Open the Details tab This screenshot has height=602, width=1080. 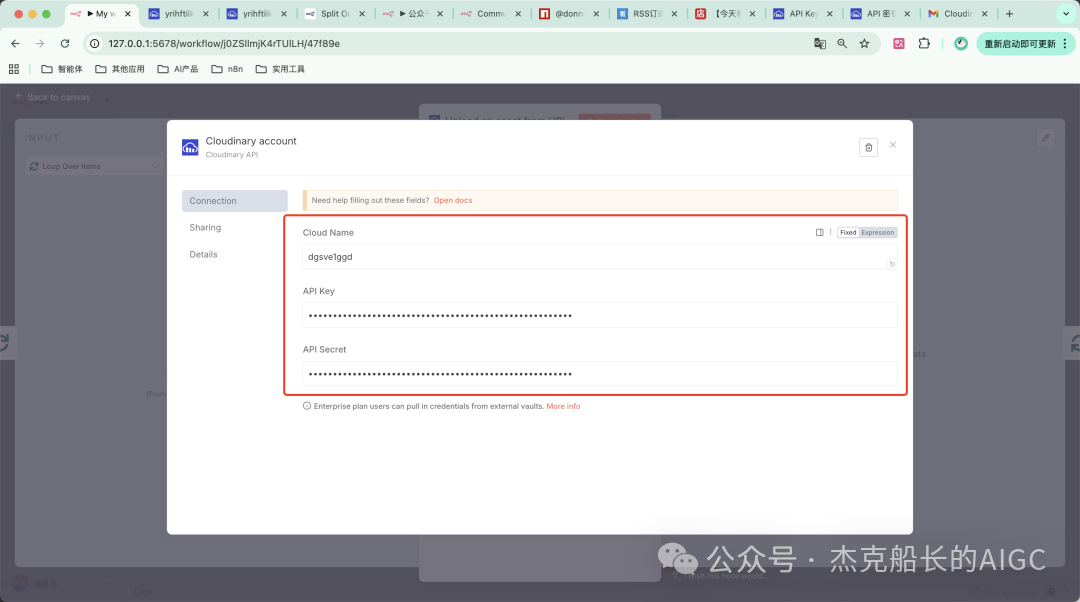[203, 254]
